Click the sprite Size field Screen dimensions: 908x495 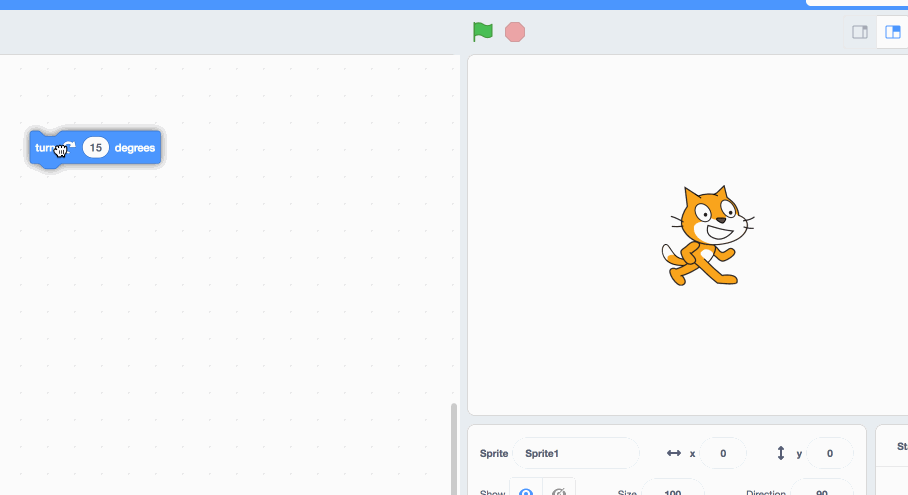(x=672, y=489)
